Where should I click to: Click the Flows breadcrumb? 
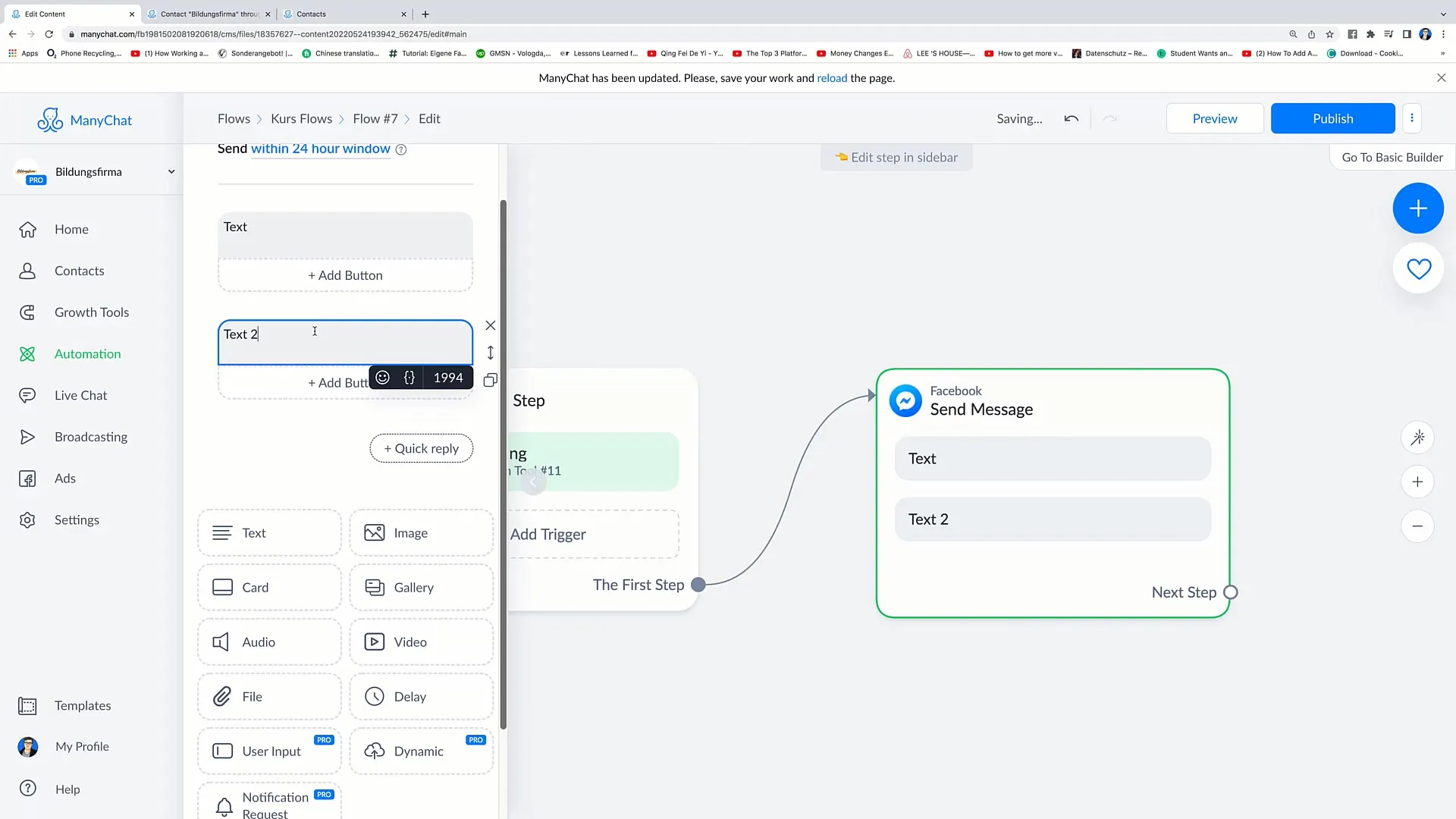[x=234, y=119]
